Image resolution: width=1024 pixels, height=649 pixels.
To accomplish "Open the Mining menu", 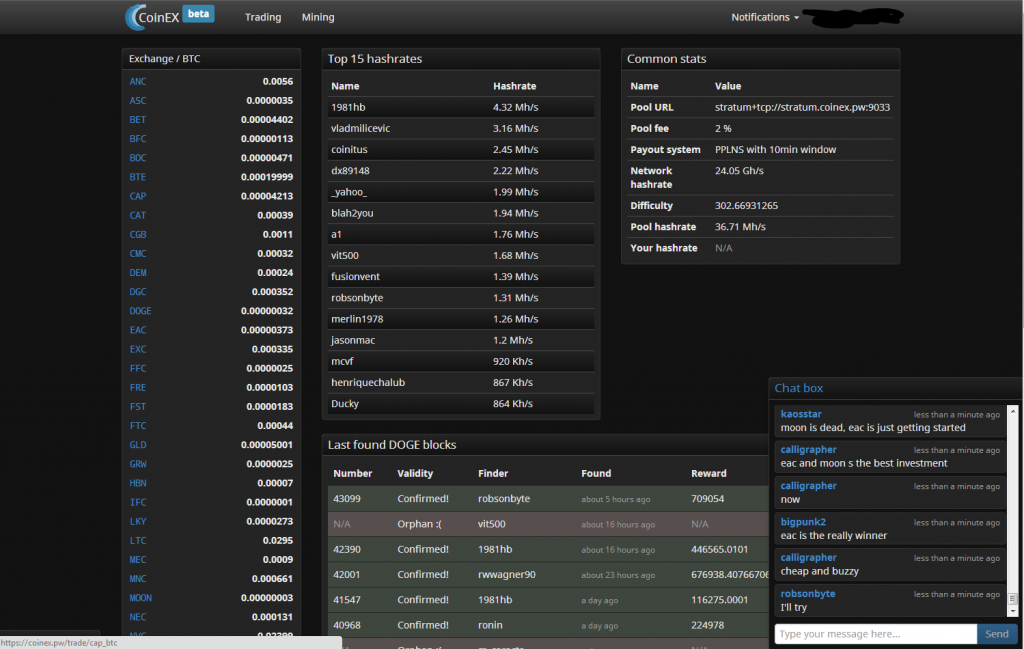I will 318,17.
